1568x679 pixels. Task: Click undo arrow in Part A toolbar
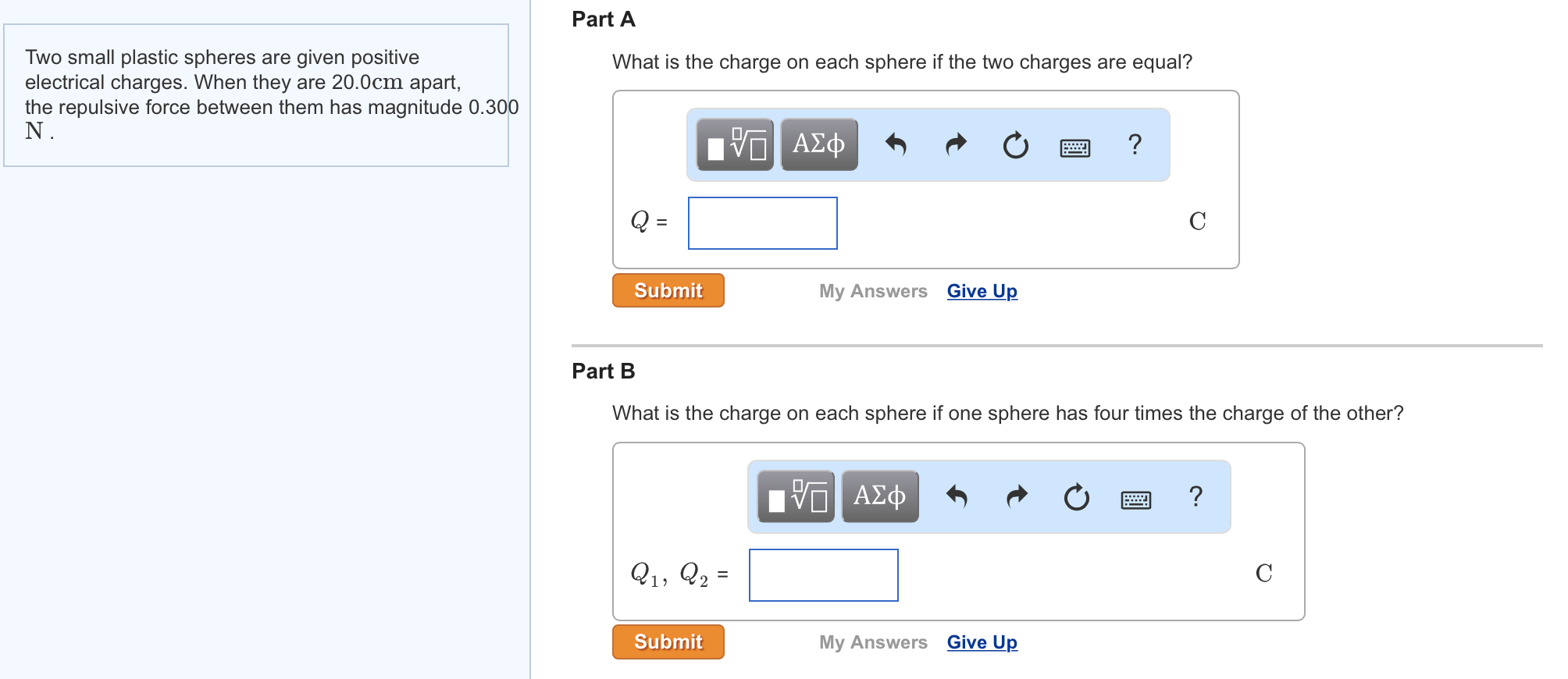click(x=896, y=145)
